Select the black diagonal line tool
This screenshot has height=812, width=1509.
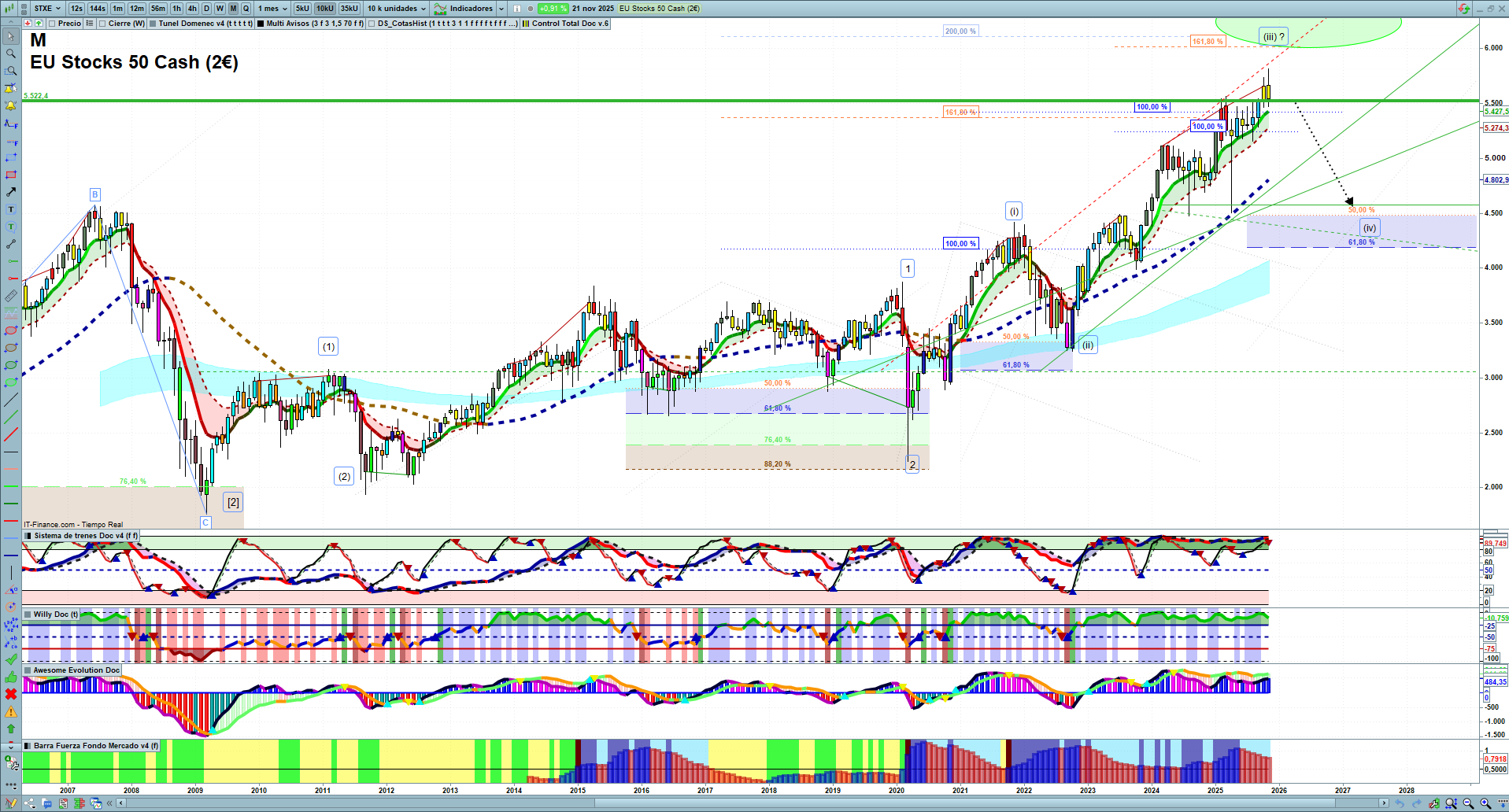(11, 400)
